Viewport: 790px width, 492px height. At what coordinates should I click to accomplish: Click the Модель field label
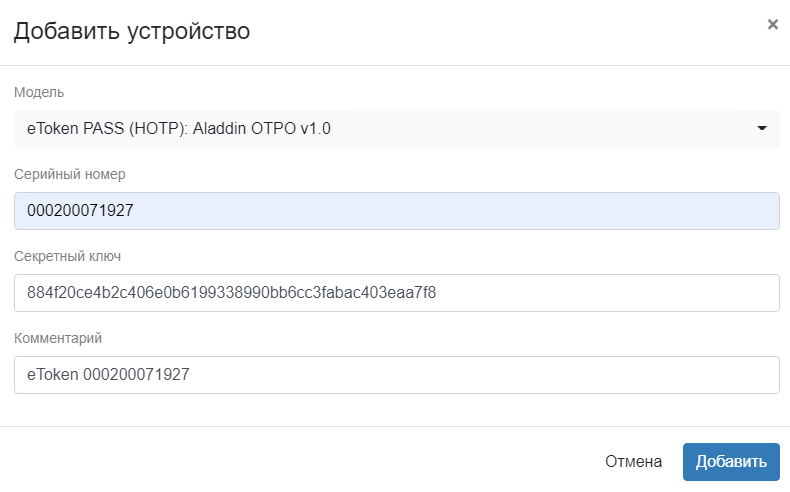[x=39, y=92]
